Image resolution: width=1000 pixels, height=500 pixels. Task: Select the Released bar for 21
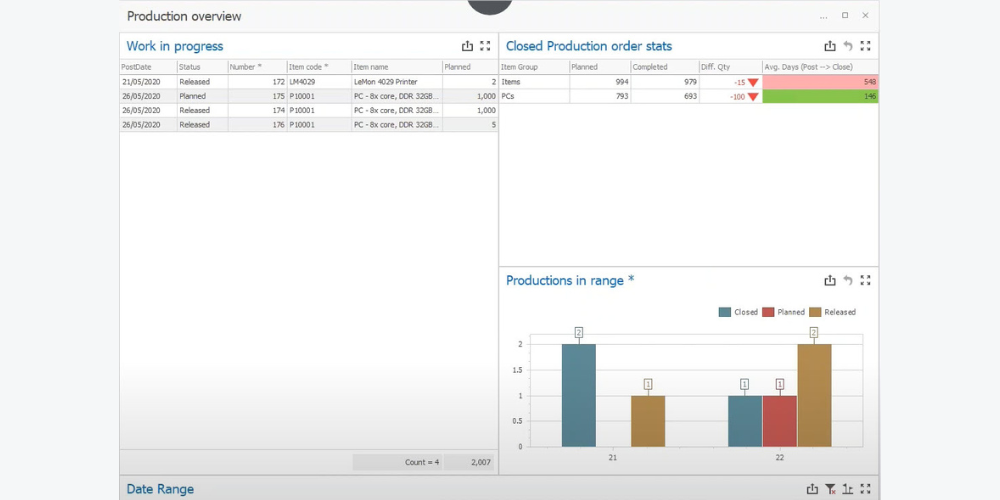[x=648, y=421]
